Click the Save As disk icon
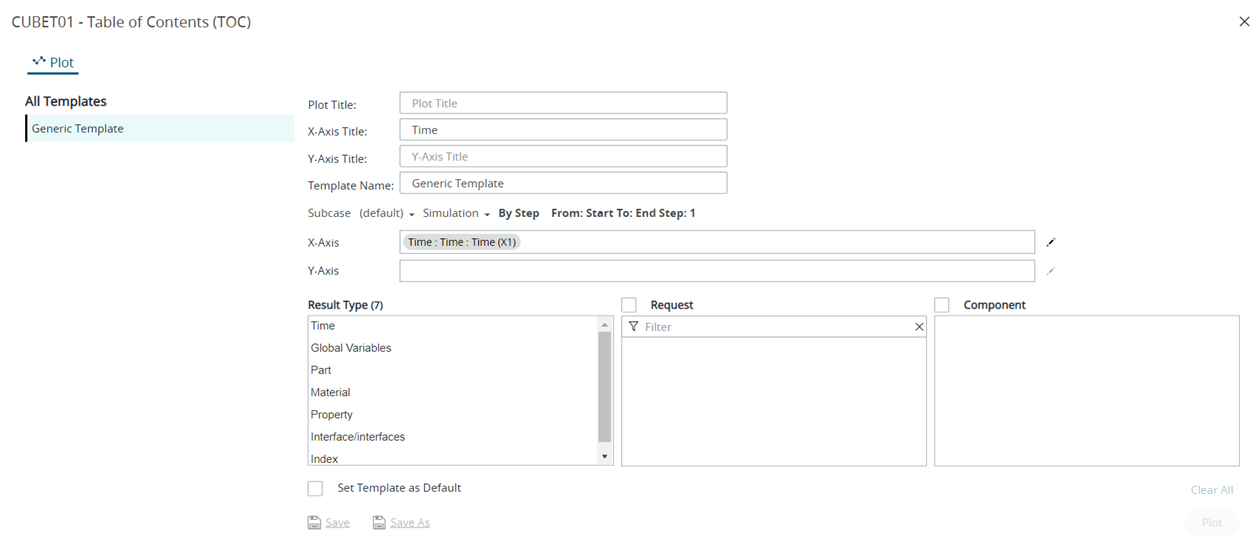1260x560 pixels. tap(379, 522)
